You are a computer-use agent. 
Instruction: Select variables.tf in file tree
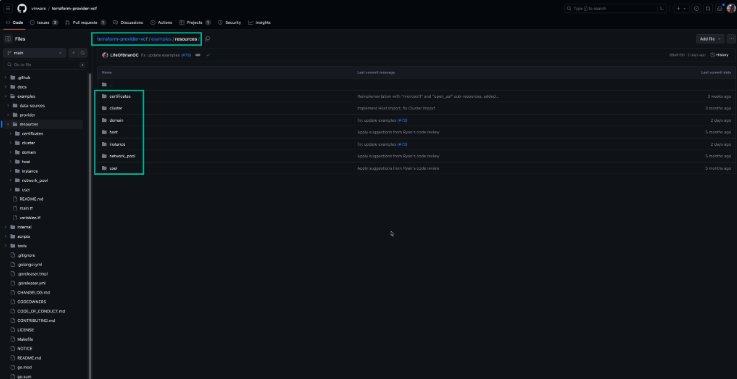(30, 218)
